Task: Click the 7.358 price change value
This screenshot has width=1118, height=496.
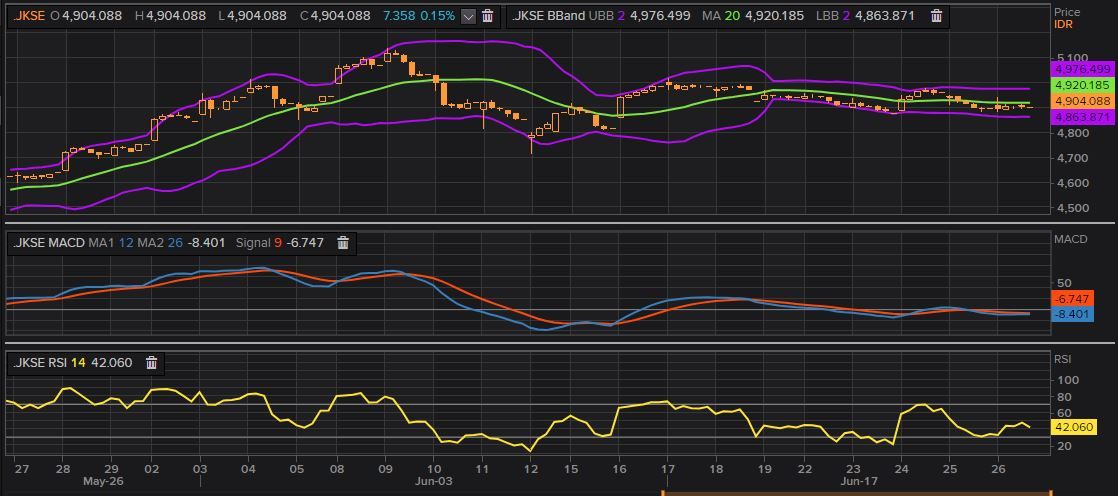Action: click(x=399, y=16)
